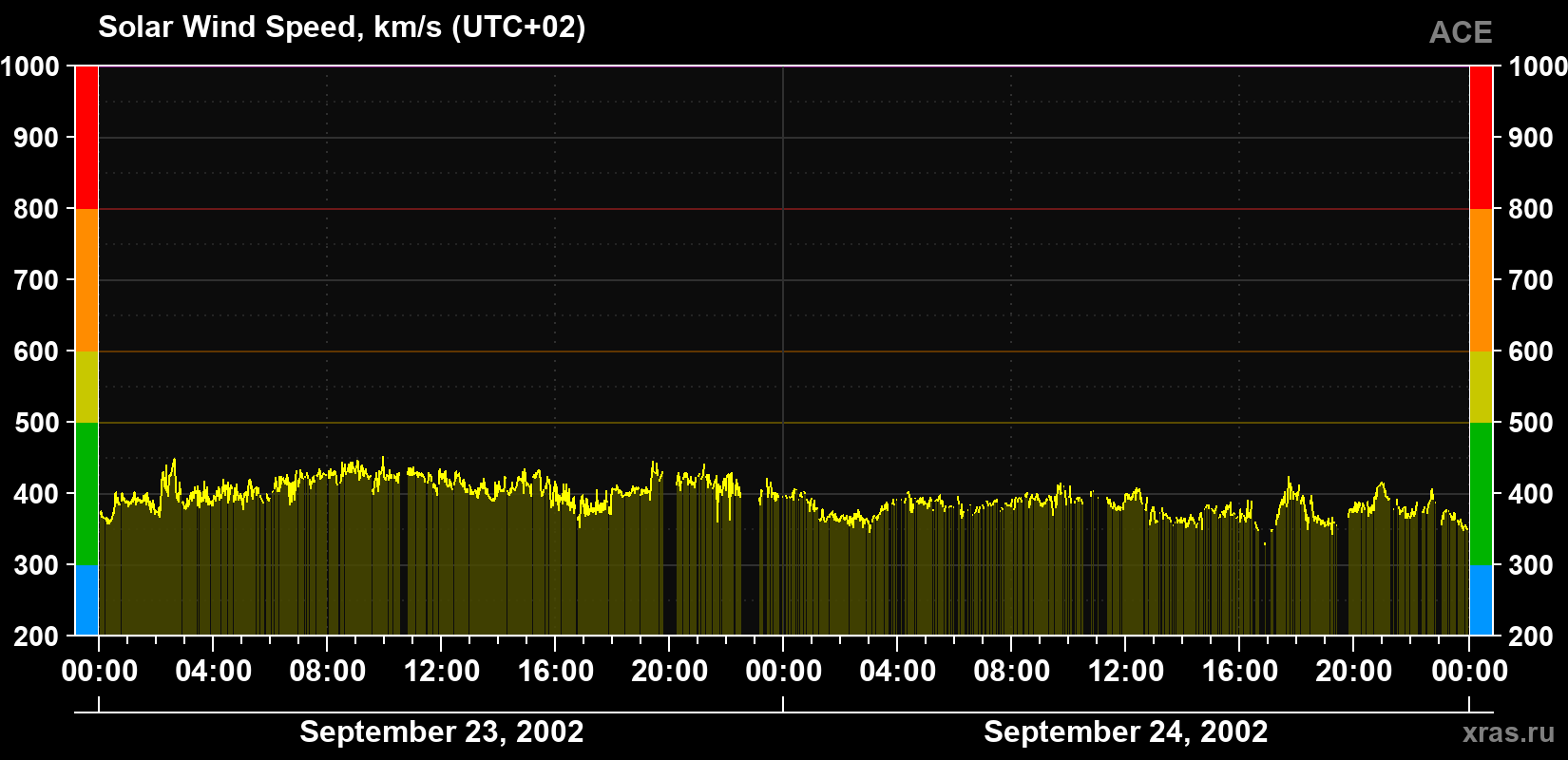Screen dimensions: 1568x760
Task: Click the red band on left color scale
Action: (x=86, y=138)
